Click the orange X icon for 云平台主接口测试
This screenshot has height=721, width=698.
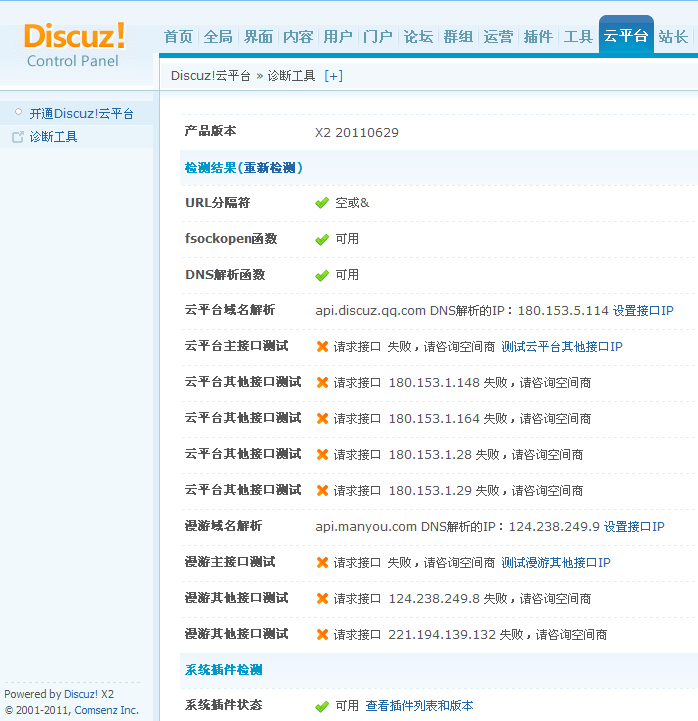coord(322,347)
